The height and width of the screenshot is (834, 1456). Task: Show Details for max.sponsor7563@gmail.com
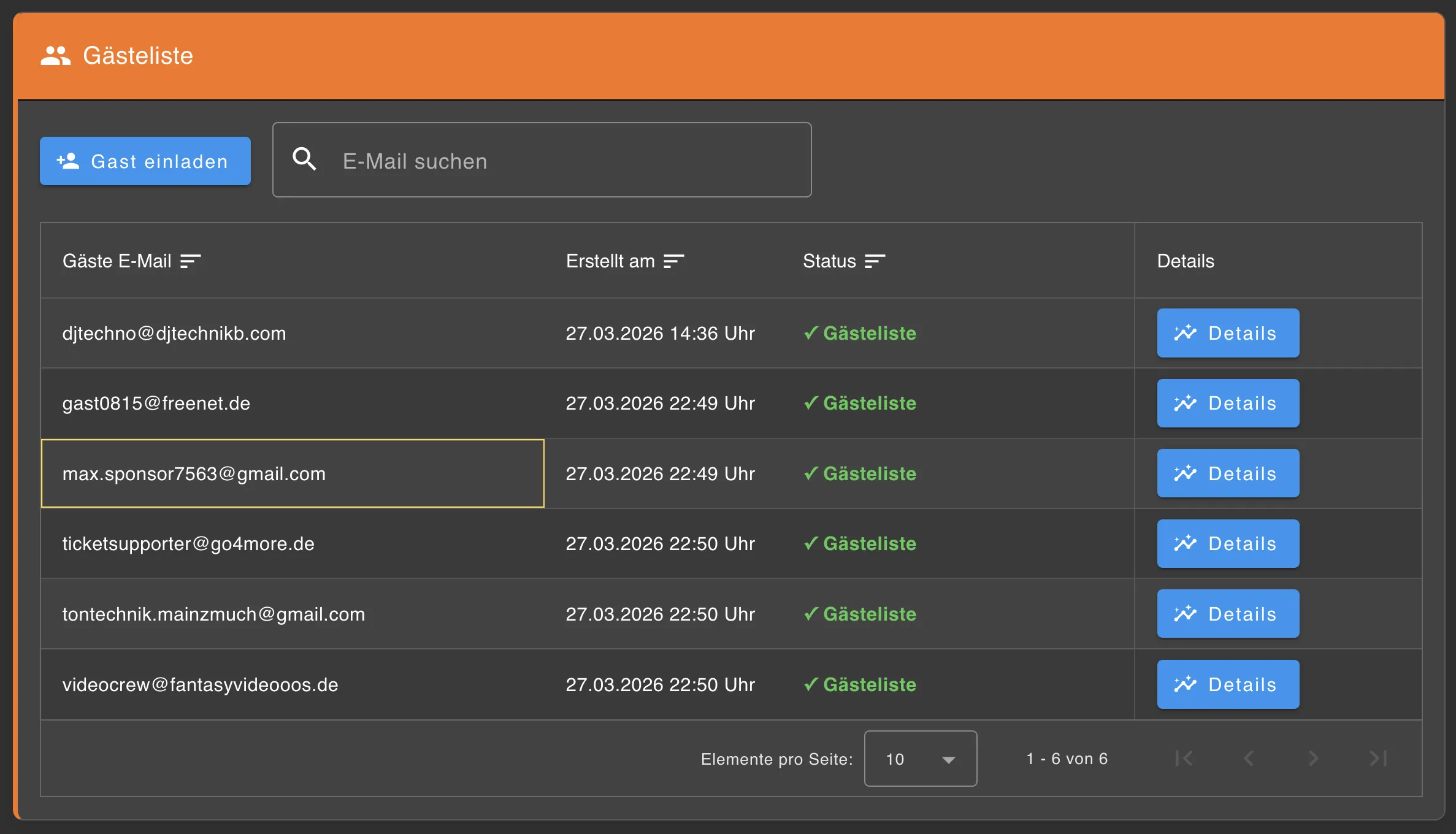coord(1228,473)
